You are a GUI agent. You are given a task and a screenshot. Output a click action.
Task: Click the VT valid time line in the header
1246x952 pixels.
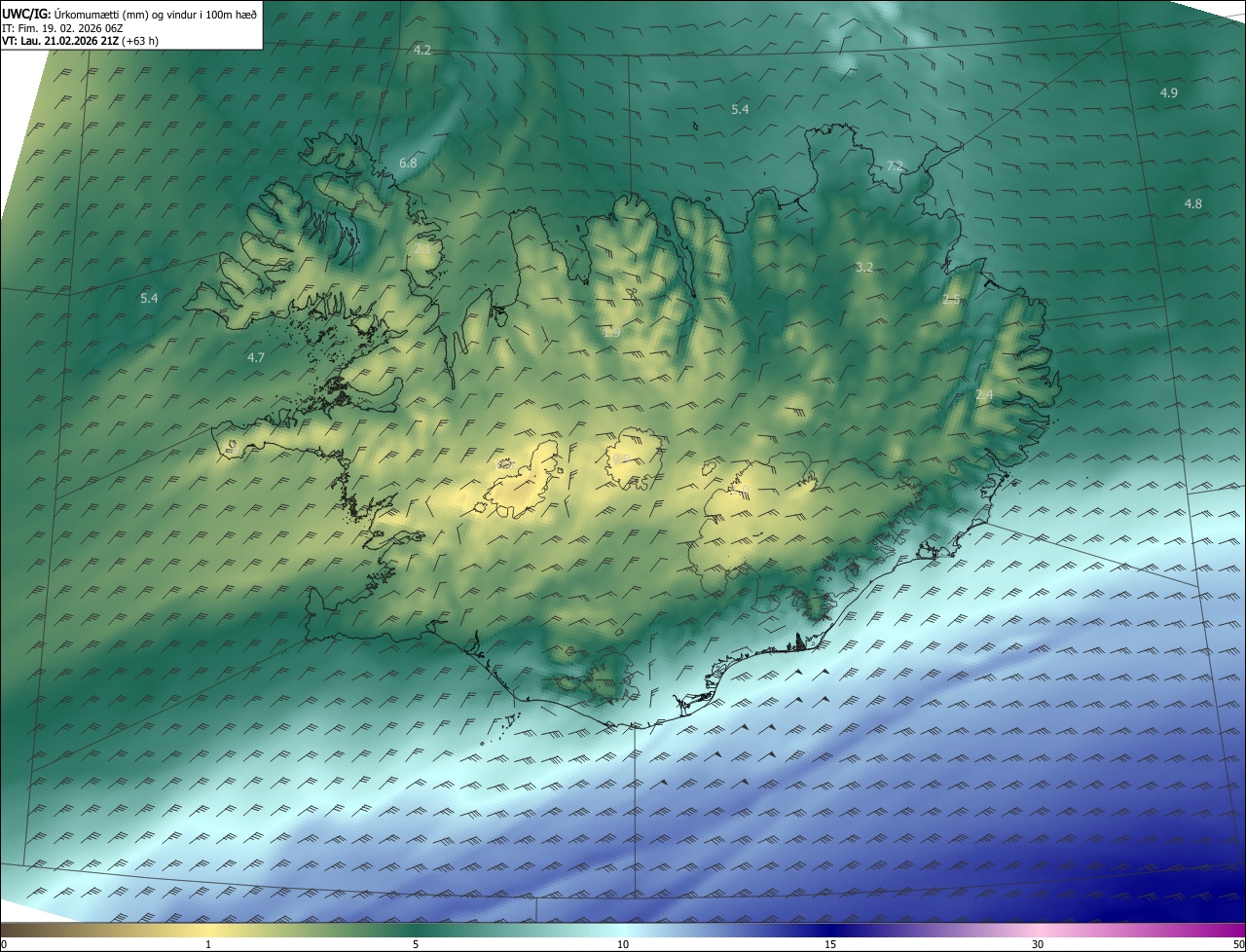[80, 41]
